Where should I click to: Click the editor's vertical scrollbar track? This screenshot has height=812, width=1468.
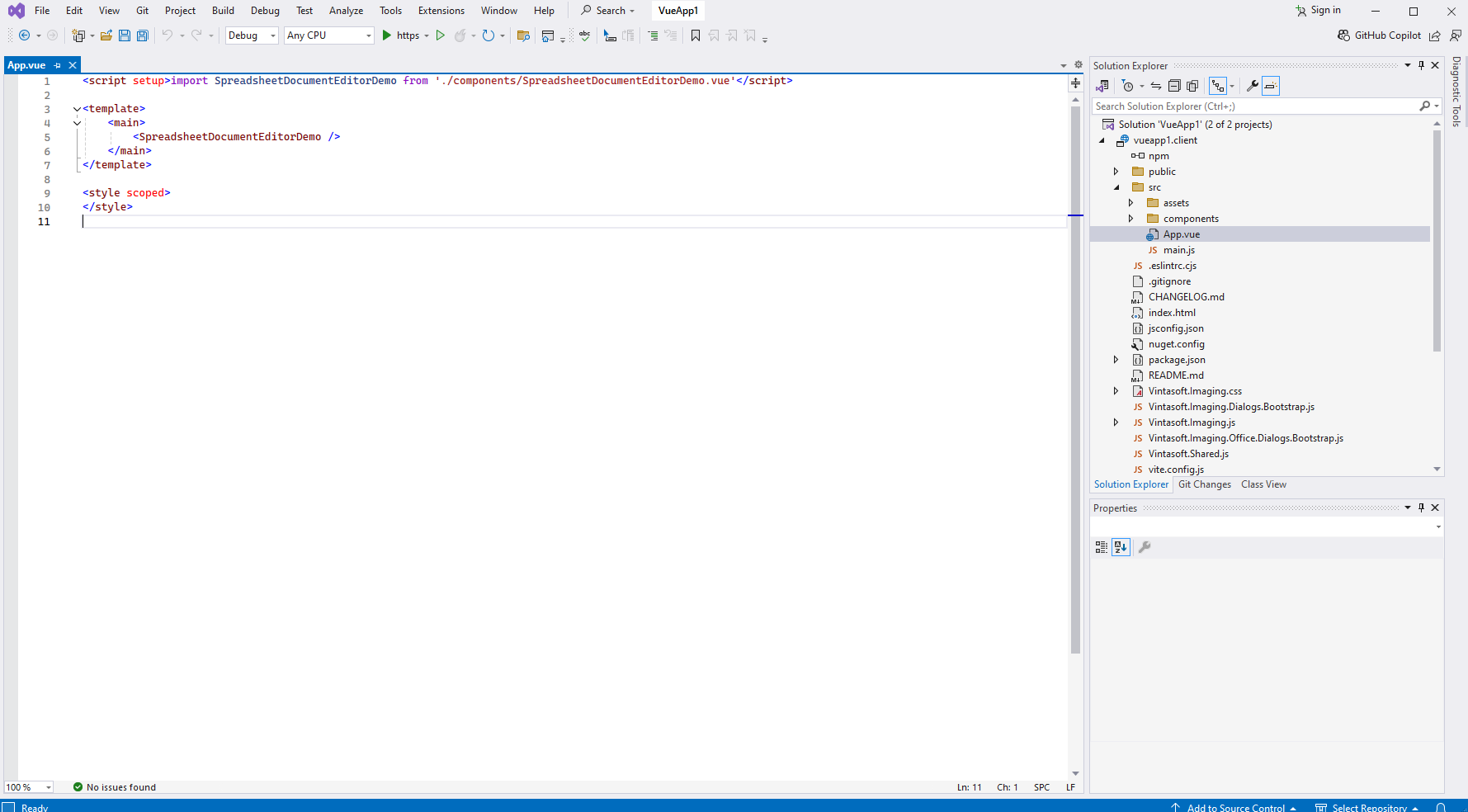coord(1075,710)
